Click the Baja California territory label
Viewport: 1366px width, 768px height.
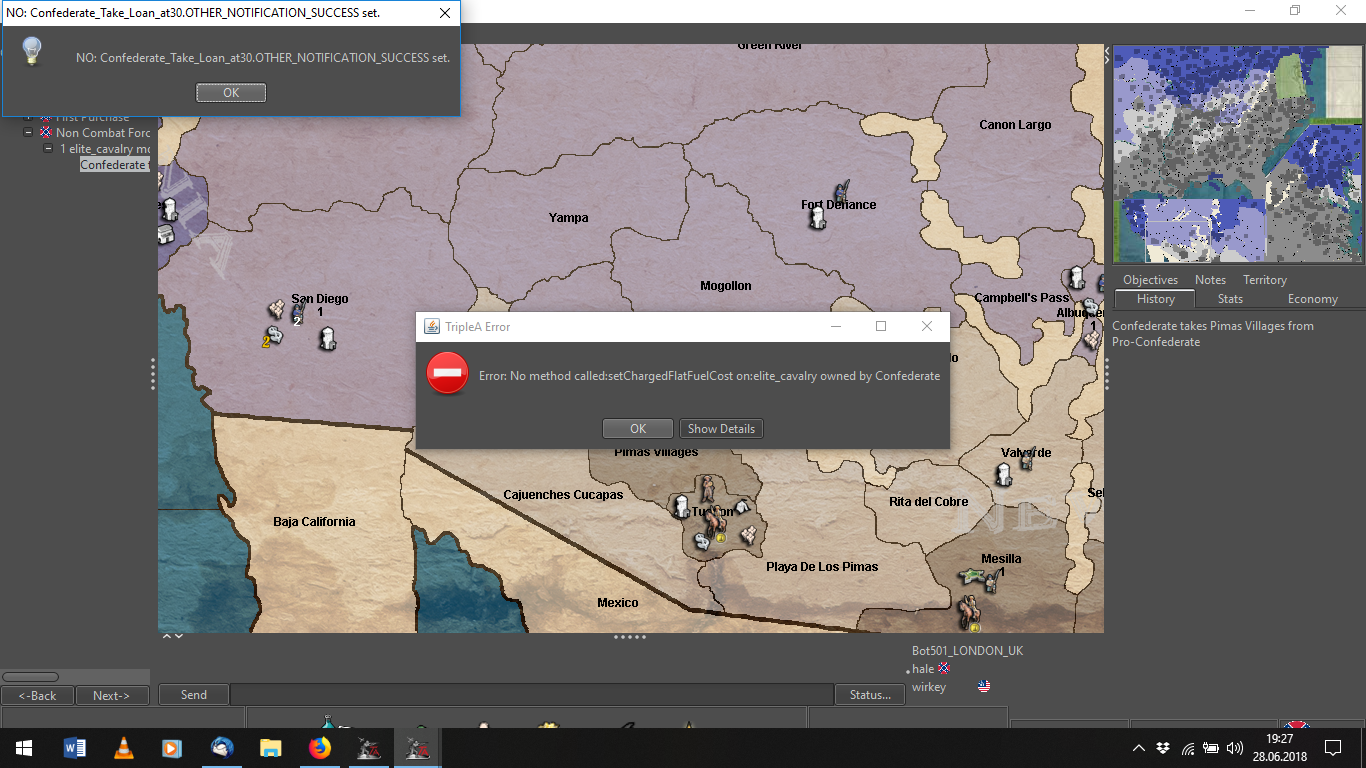314,521
